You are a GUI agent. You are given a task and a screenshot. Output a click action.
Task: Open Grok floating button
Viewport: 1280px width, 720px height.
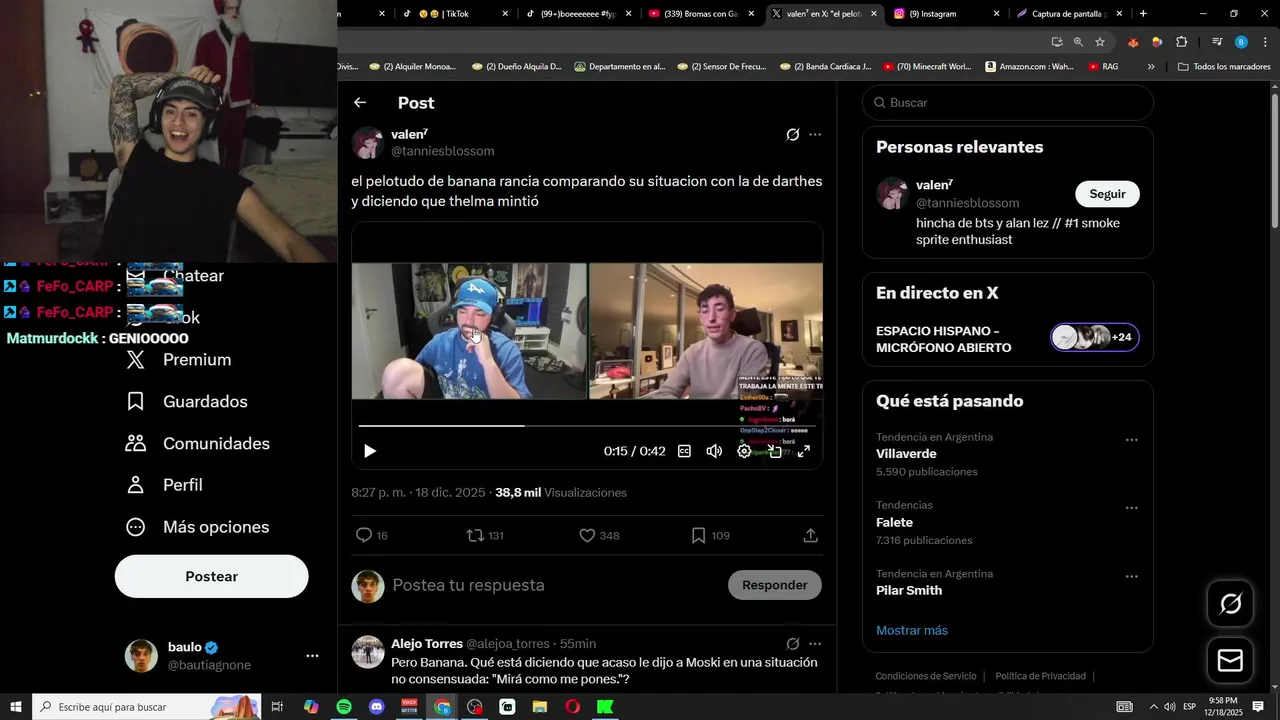[1231, 603]
